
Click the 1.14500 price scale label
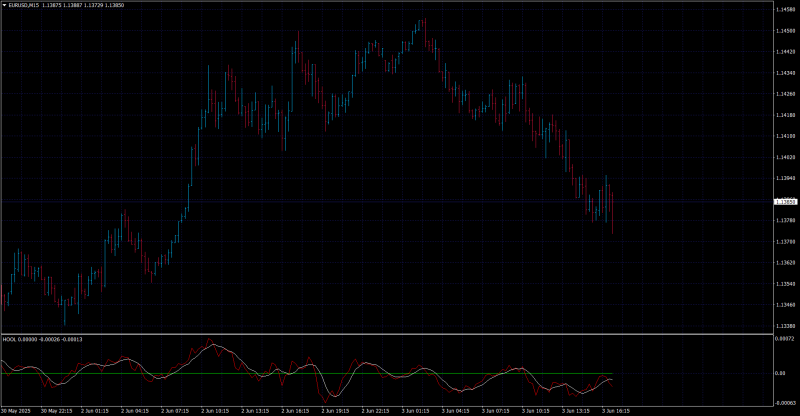785,31
